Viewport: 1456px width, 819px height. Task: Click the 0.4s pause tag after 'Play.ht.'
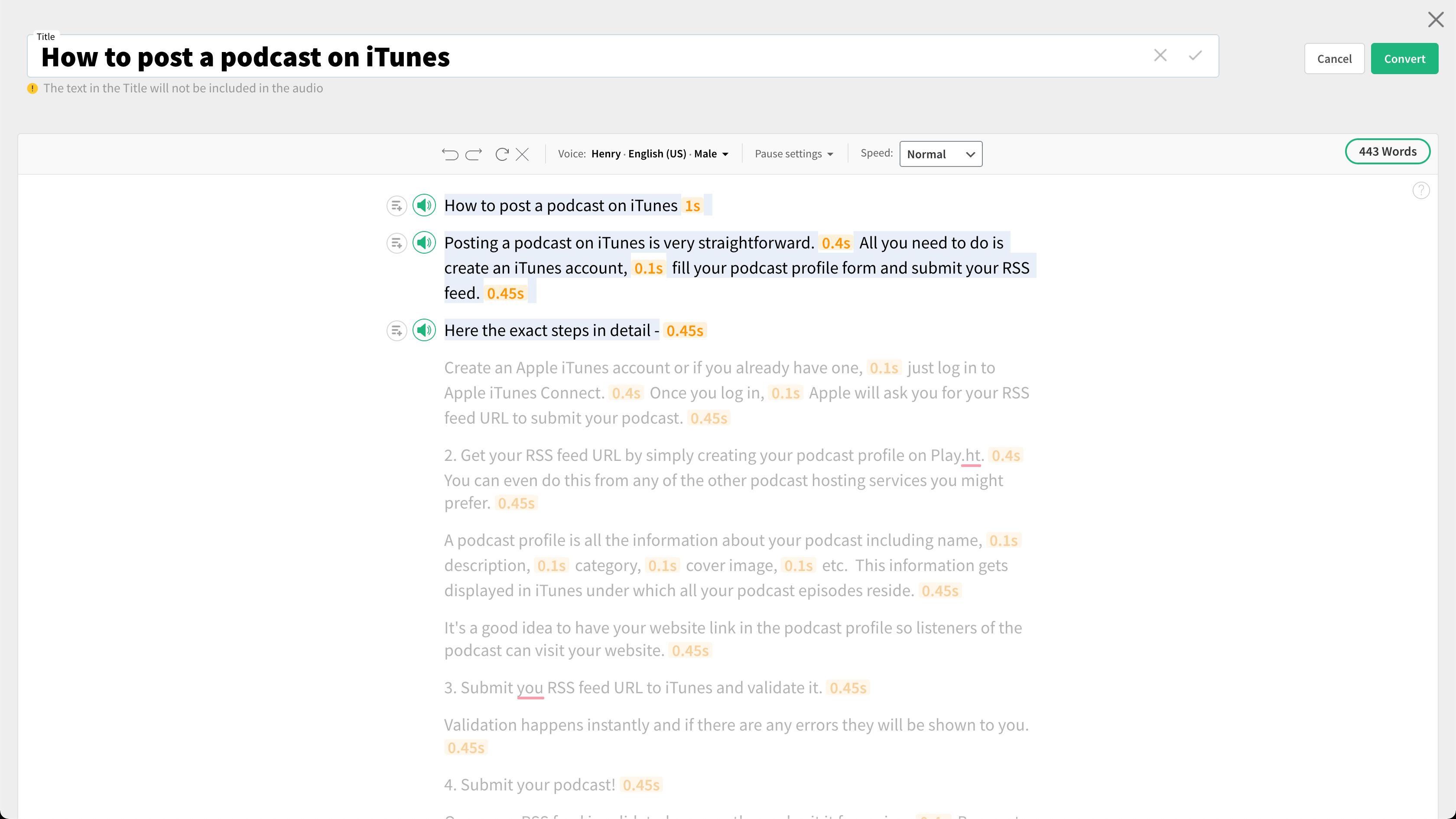coord(1005,455)
